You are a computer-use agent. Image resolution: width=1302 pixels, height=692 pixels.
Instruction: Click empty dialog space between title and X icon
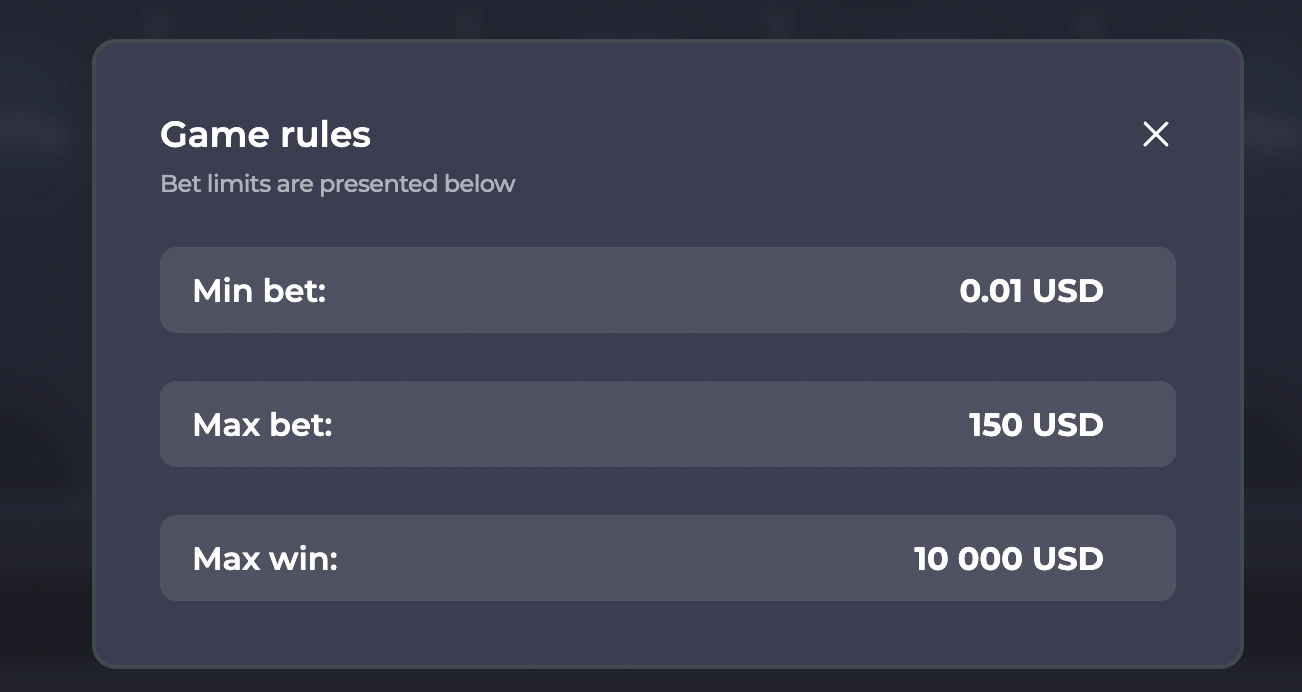(x=750, y=134)
